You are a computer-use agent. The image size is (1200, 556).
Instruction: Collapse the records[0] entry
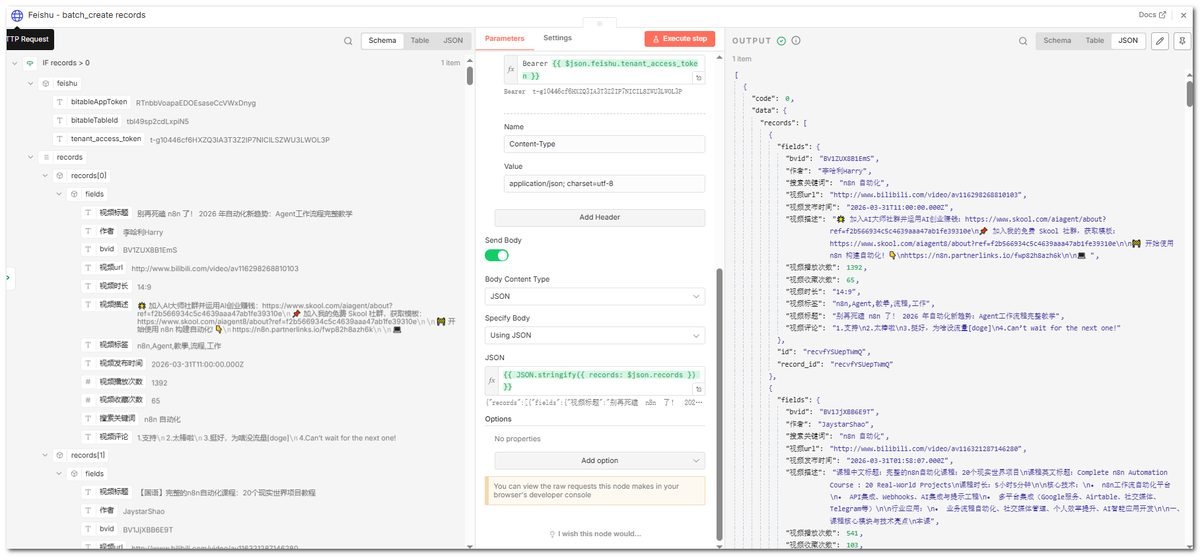44,175
